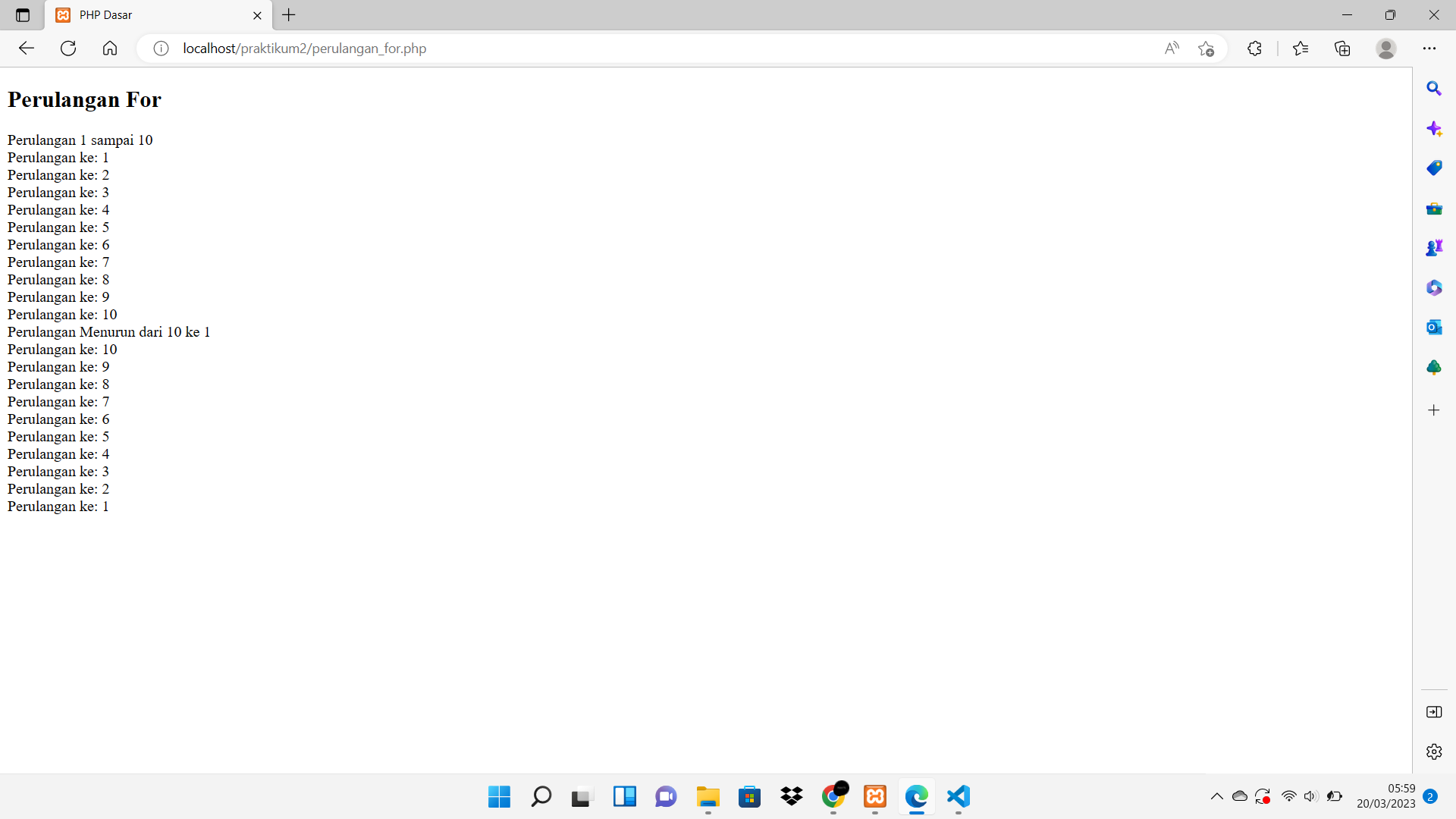Open the tab actions menu button
Viewport: 1456px width, 819px height.
point(23,15)
